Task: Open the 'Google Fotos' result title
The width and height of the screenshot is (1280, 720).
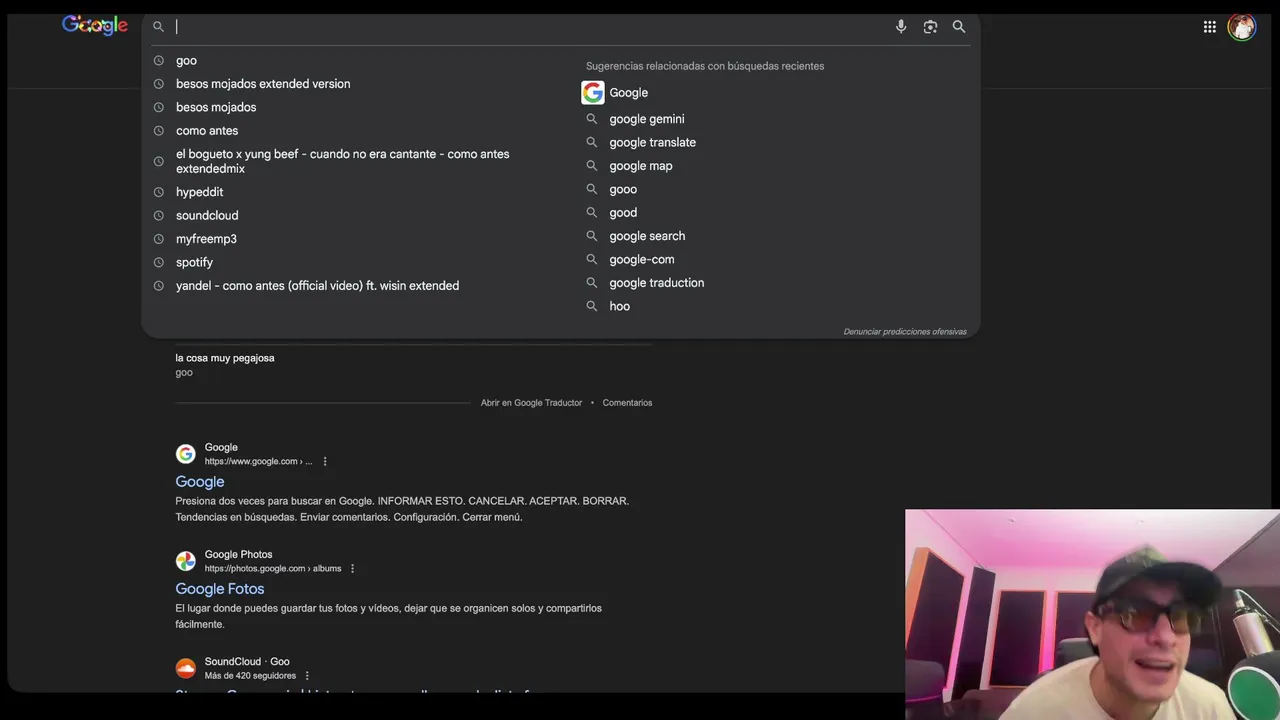Action: pos(220,589)
